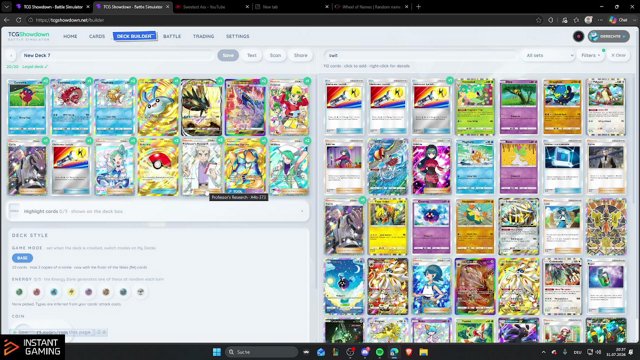Select the Darkness energy type icon
Image resolution: width=640 pixels, height=360 pixels.
(123, 292)
